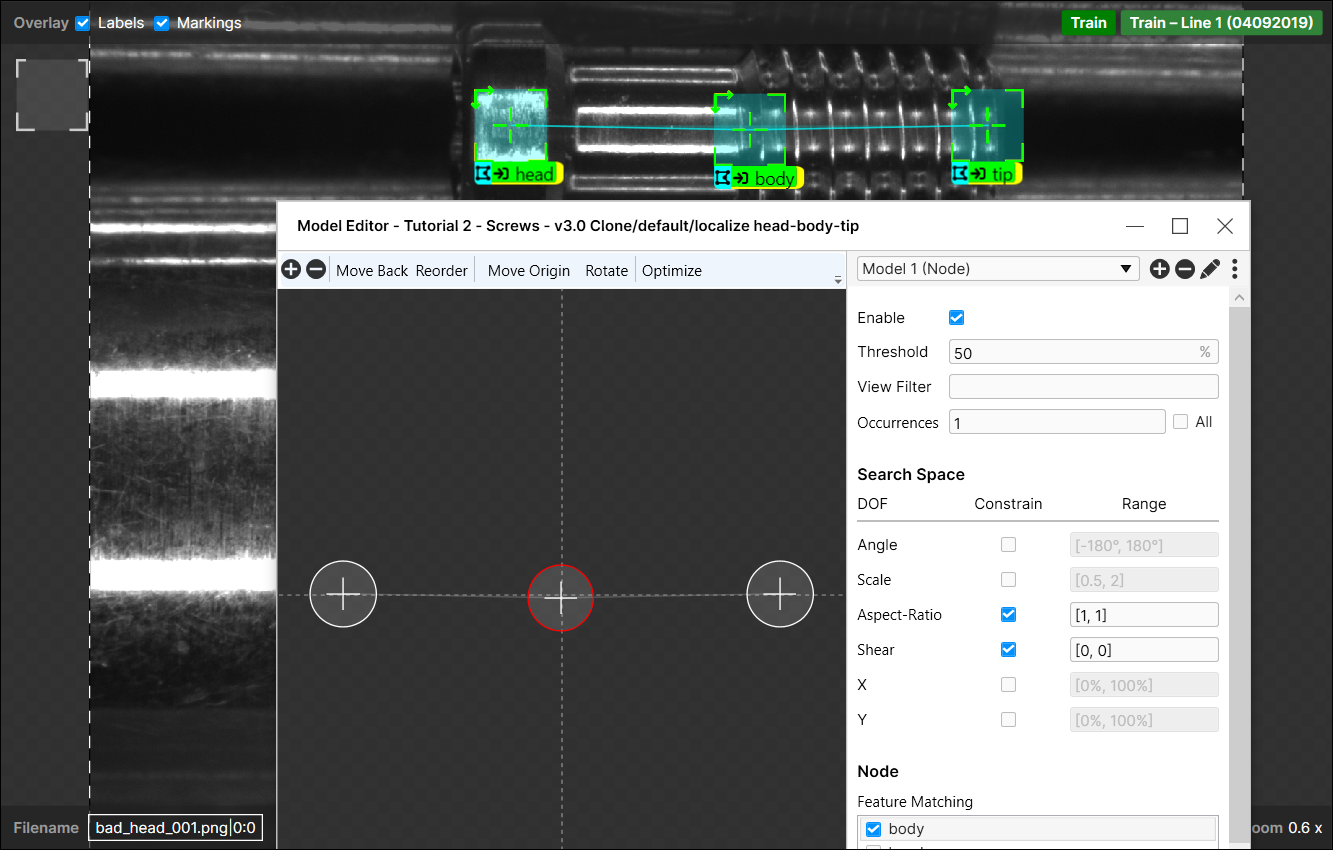This screenshot has height=850, width=1333.
Task: Click the scrollbar up arrow in properties panel
Action: 1239,298
